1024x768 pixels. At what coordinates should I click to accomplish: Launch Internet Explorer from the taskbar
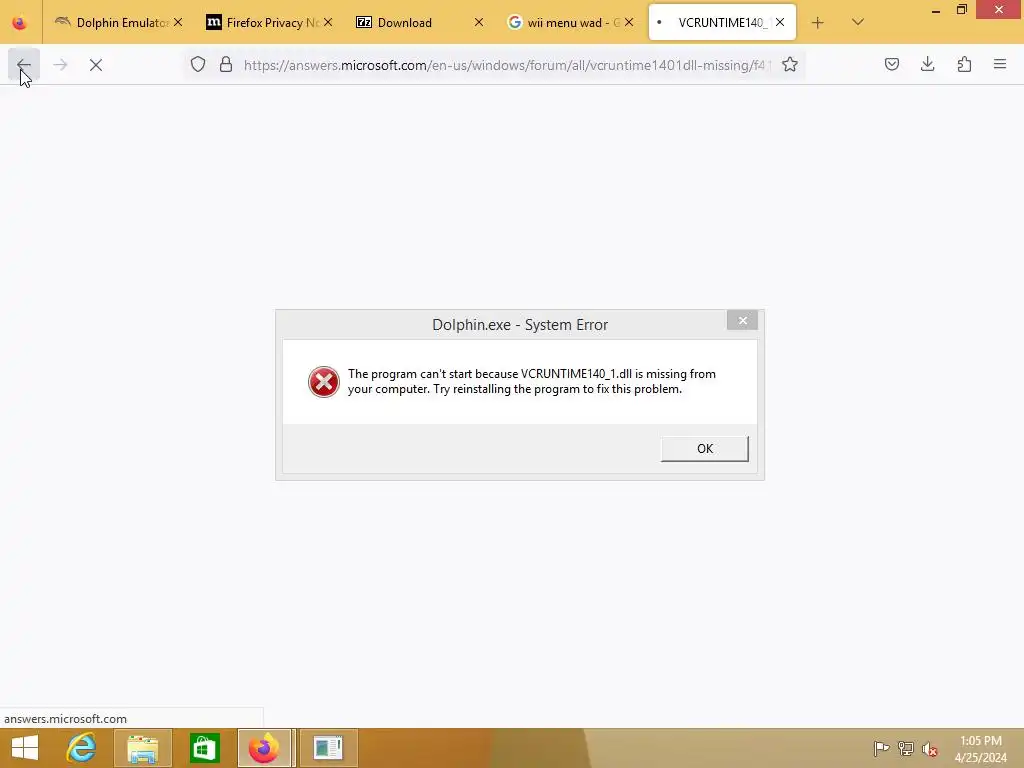point(82,748)
